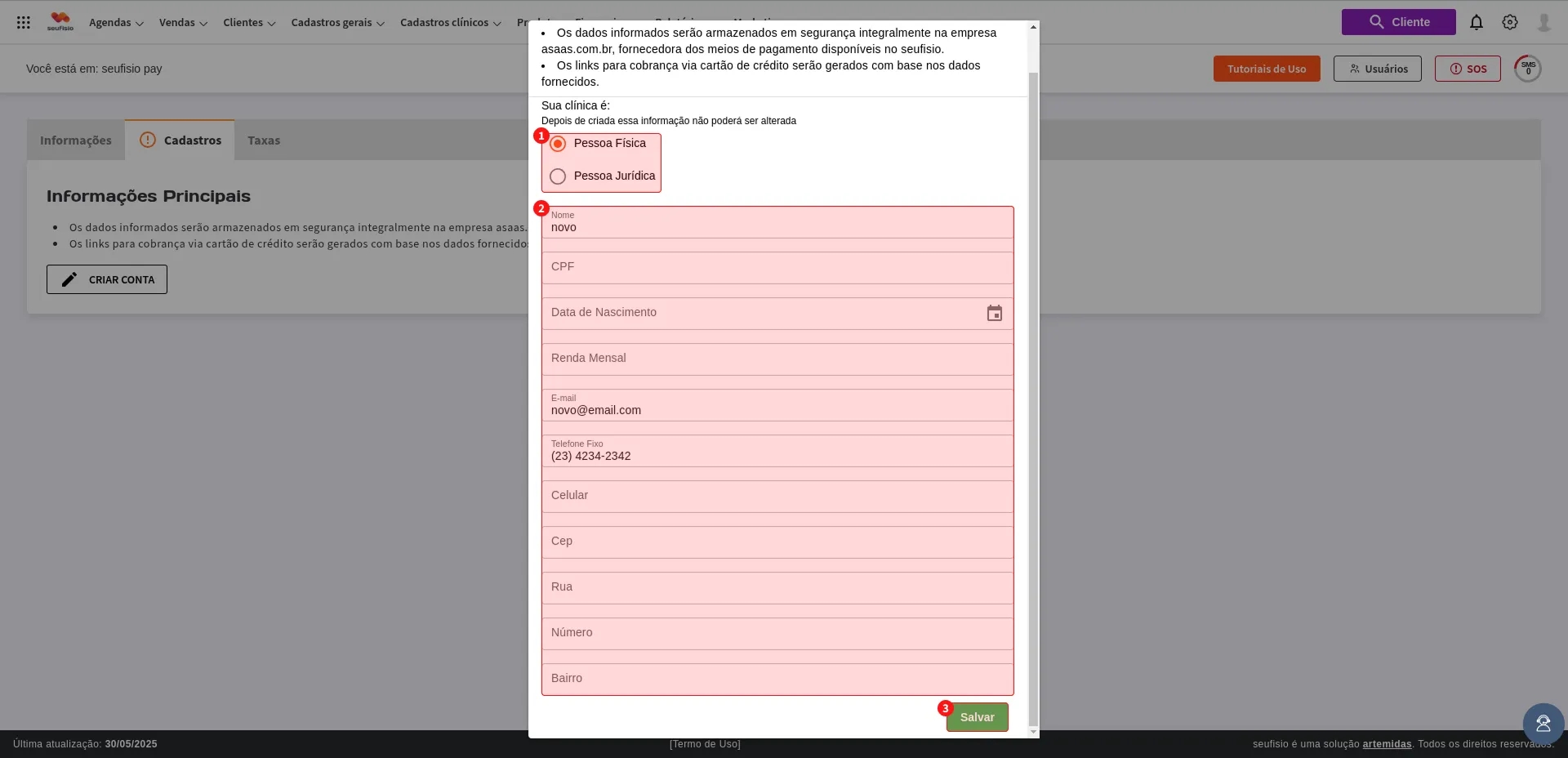
Task: Expand the Agendas dropdown menu
Action: tap(116, 23)
